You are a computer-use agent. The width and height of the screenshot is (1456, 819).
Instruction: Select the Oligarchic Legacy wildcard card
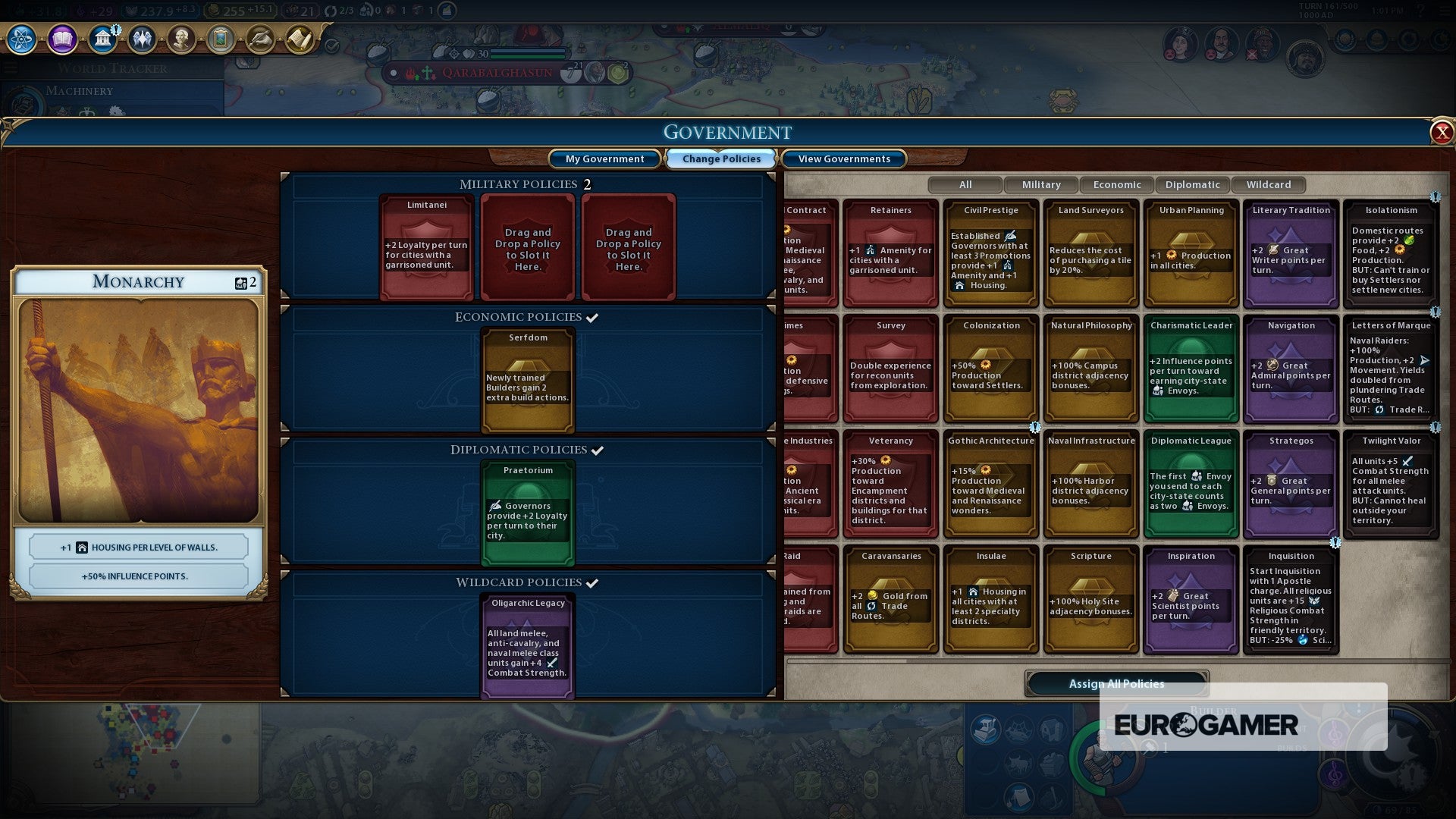click(528, 645)
